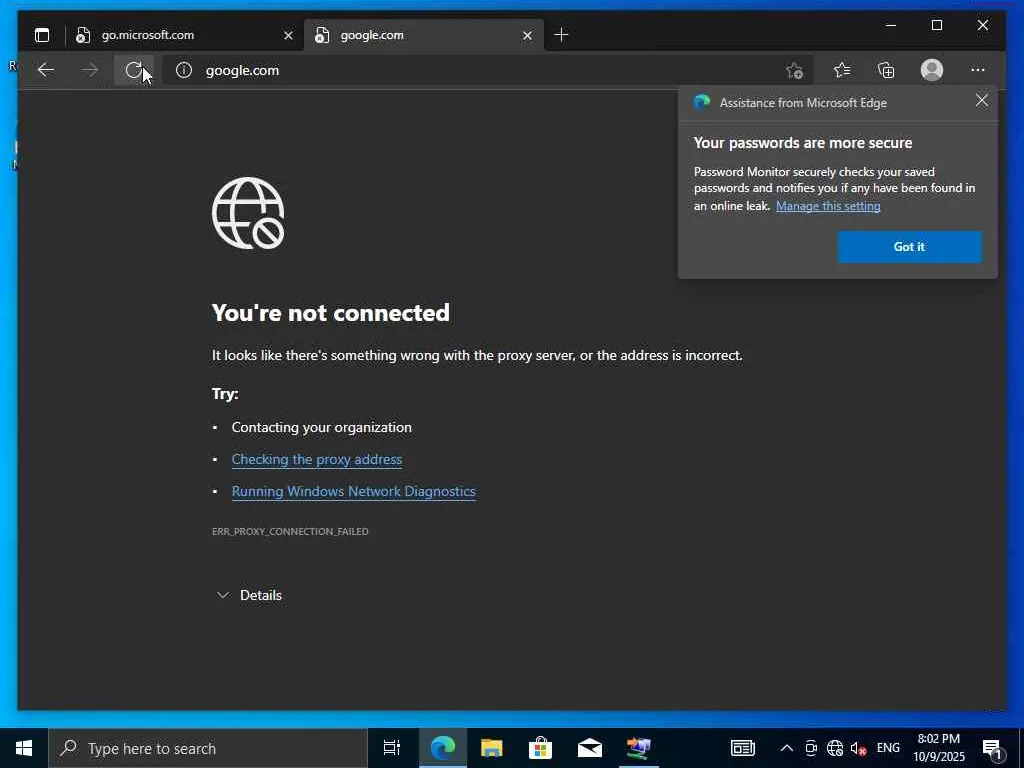Open the Windows Start menu

(x=24, y=748)
